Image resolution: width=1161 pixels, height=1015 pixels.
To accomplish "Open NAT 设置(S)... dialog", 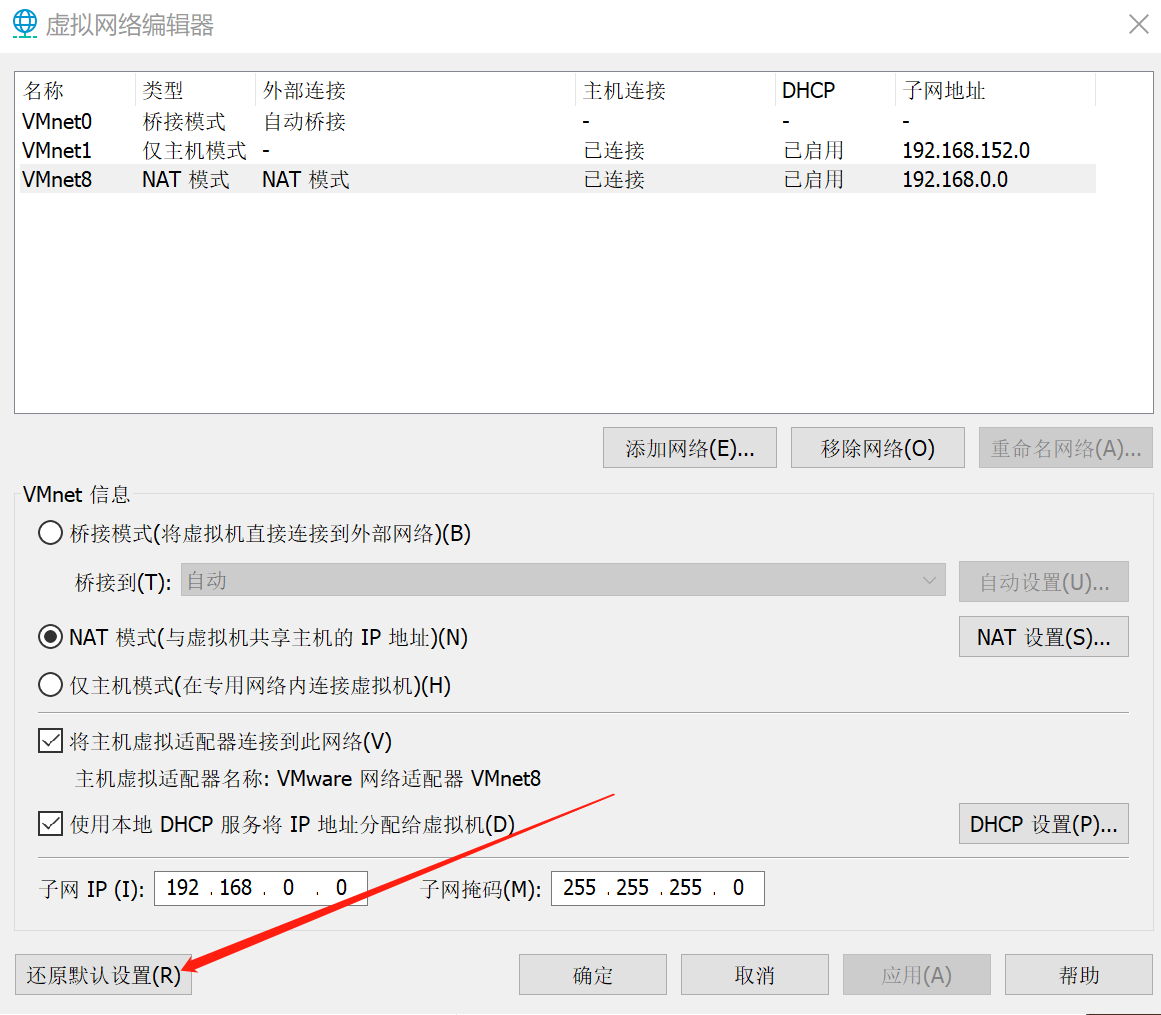I will pos(1043,637).
